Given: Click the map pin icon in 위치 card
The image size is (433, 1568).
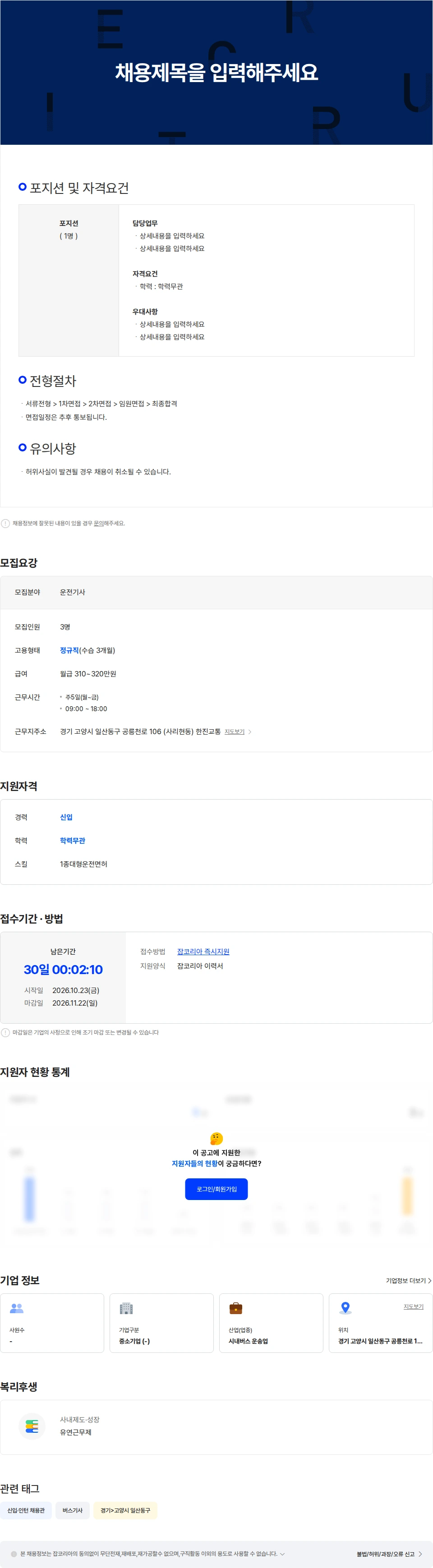Looking at the screenshot, I should (345, 1307).
